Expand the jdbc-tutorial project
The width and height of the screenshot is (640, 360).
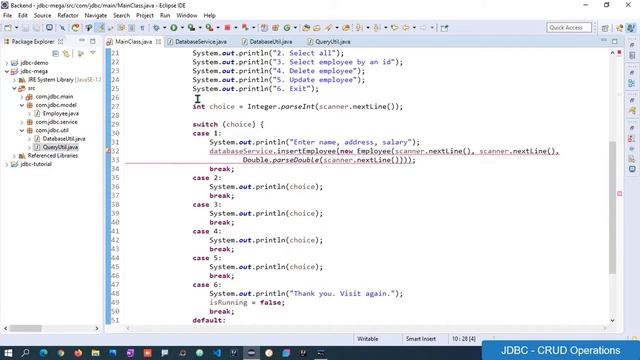click(x=7, y=164)
